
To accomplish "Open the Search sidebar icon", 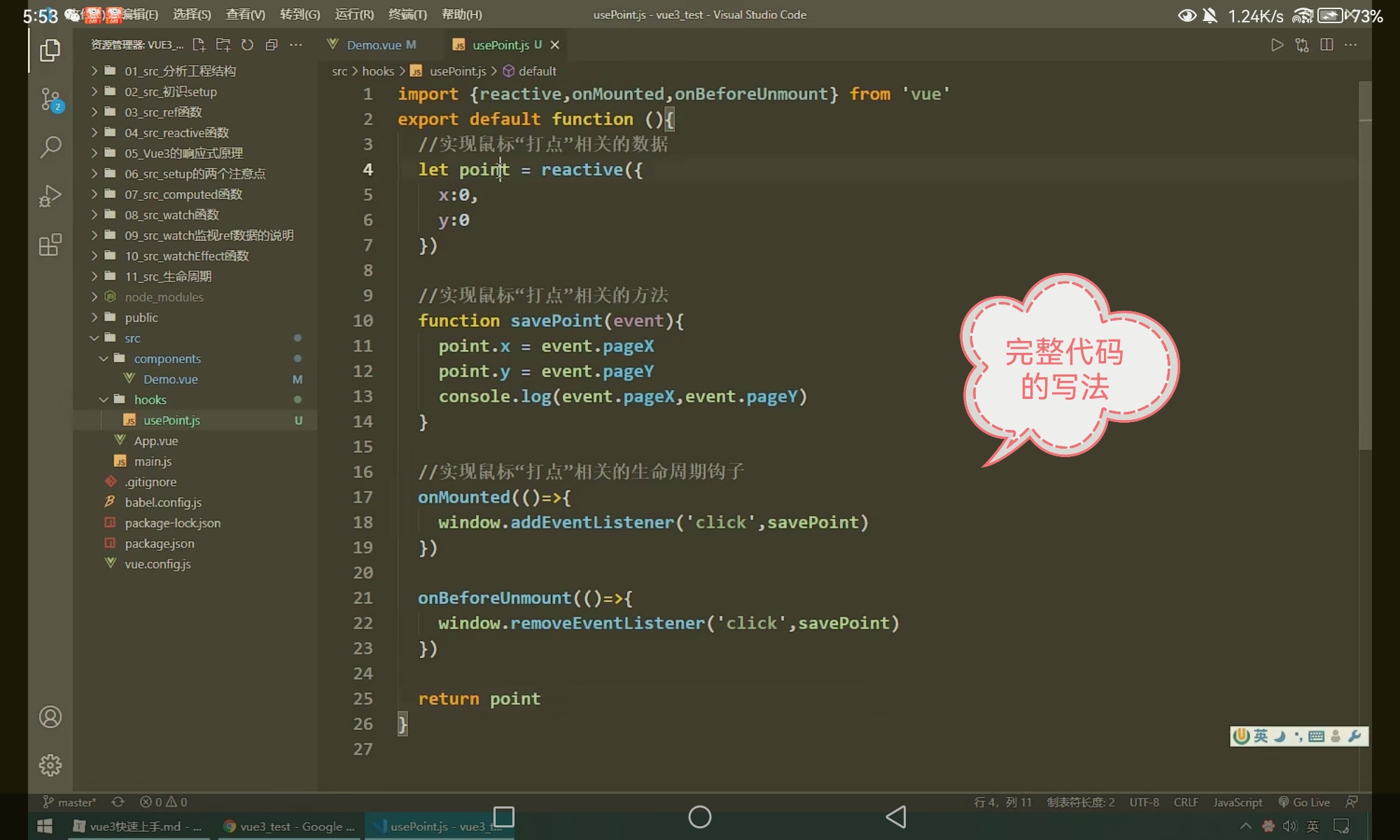I will 50,147.
